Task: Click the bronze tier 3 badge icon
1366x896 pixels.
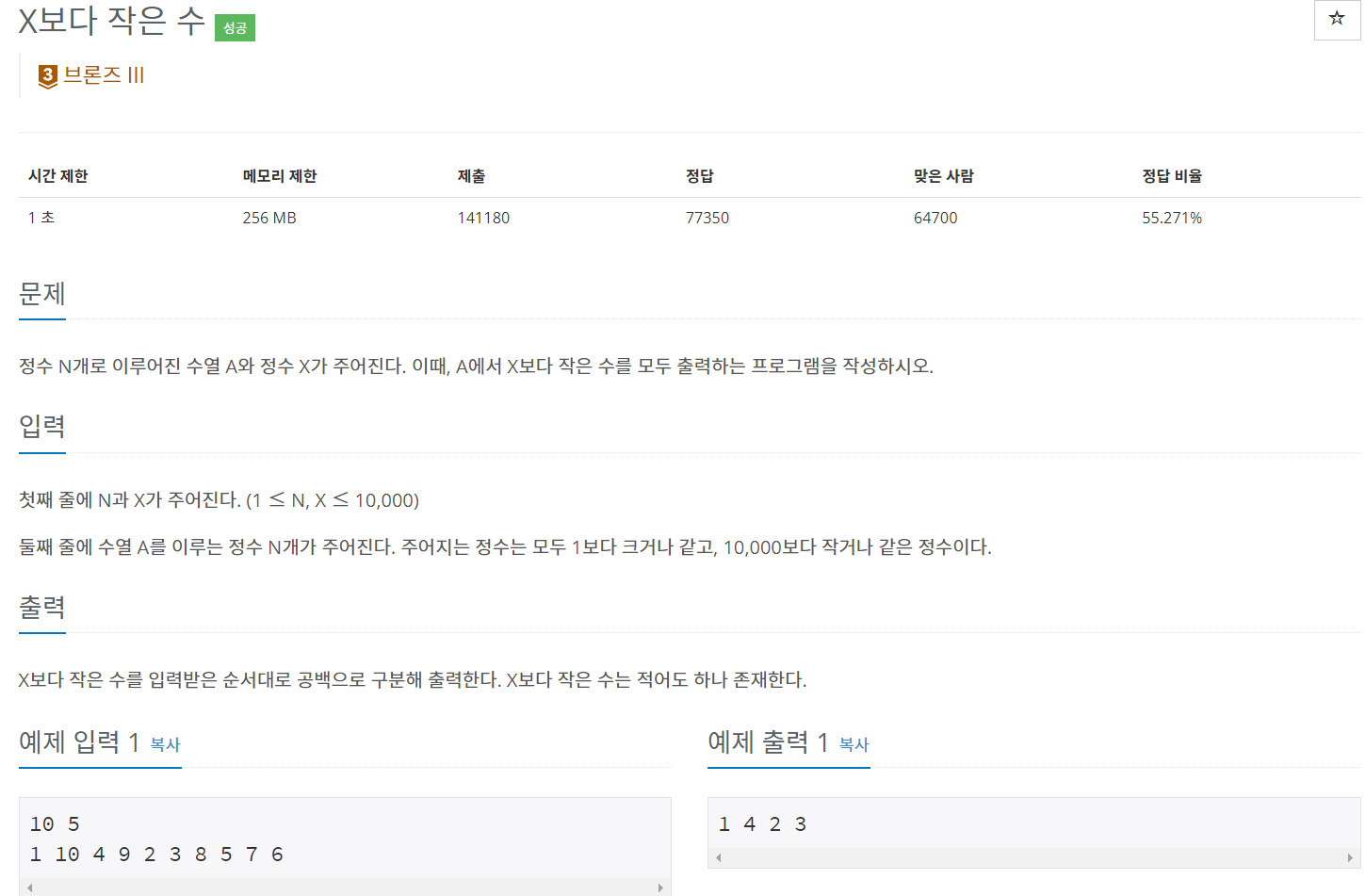Action: point(48,76)
